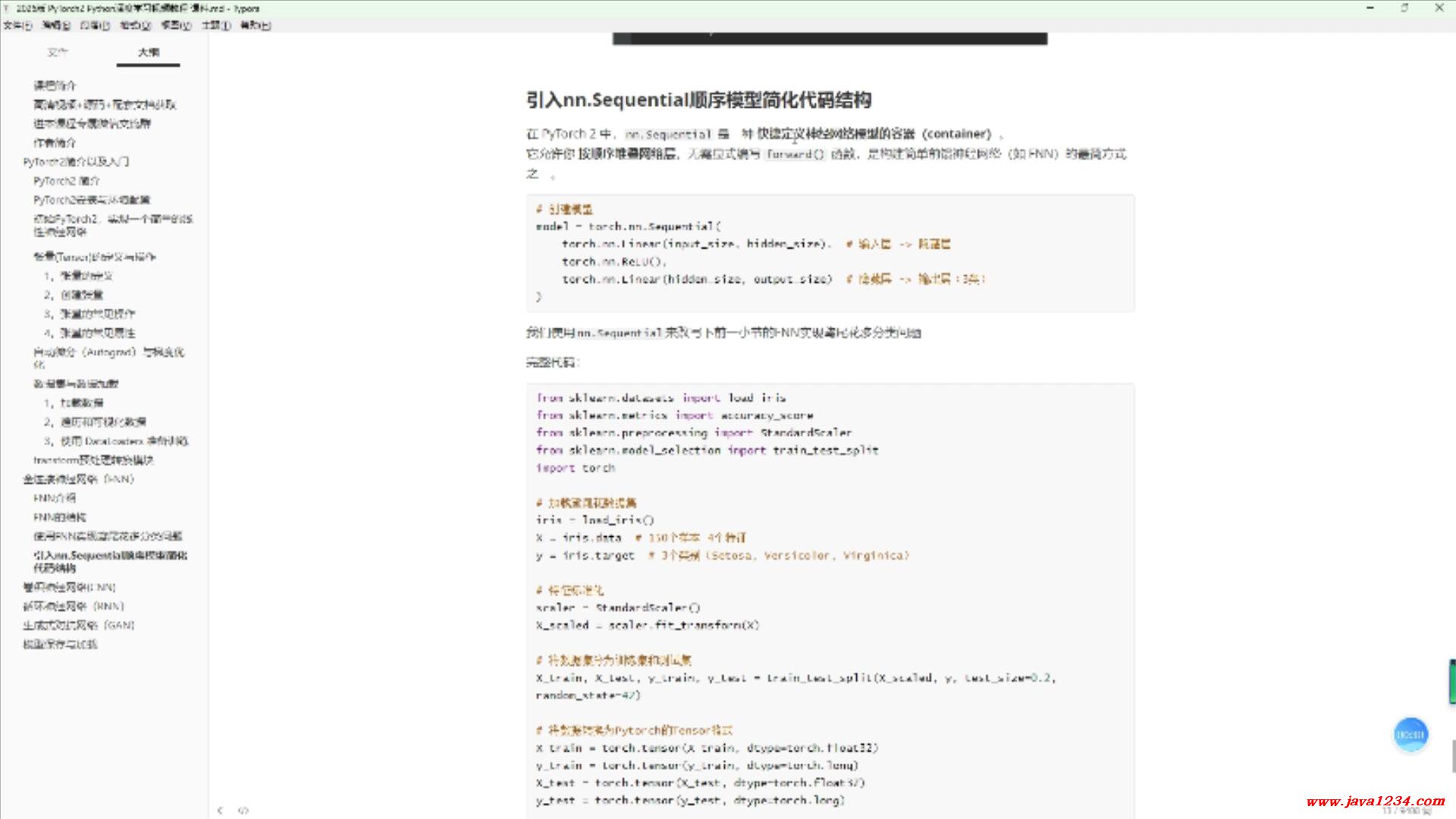Navigate to FNN介绍 in the outline
The image size is (1456, 819).
click(55, 497)
